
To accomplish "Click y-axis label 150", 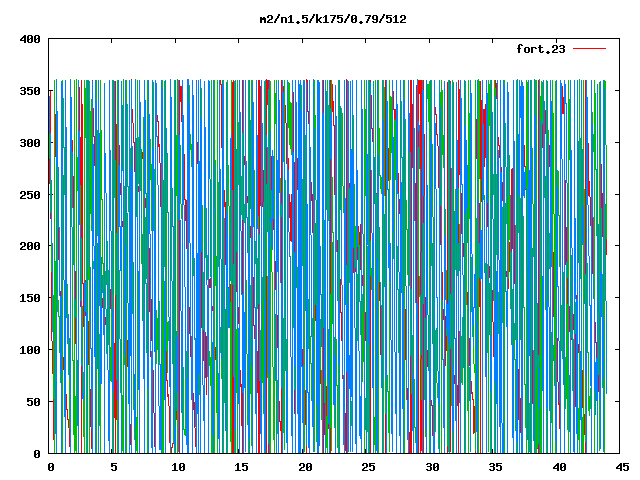I will click(x=30, y=298).
